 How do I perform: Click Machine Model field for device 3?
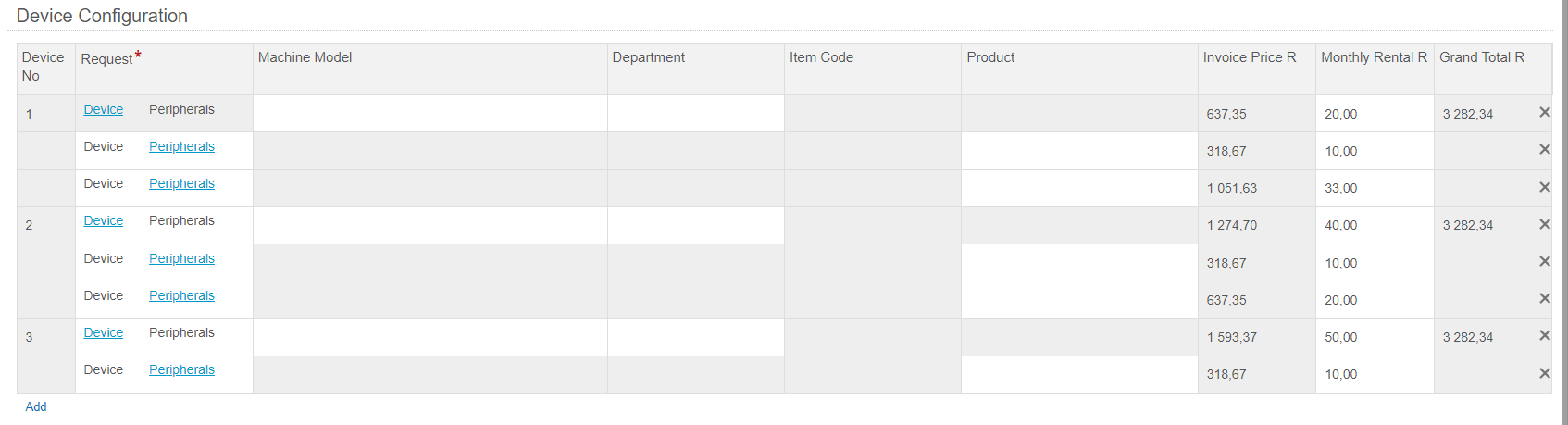430,337
